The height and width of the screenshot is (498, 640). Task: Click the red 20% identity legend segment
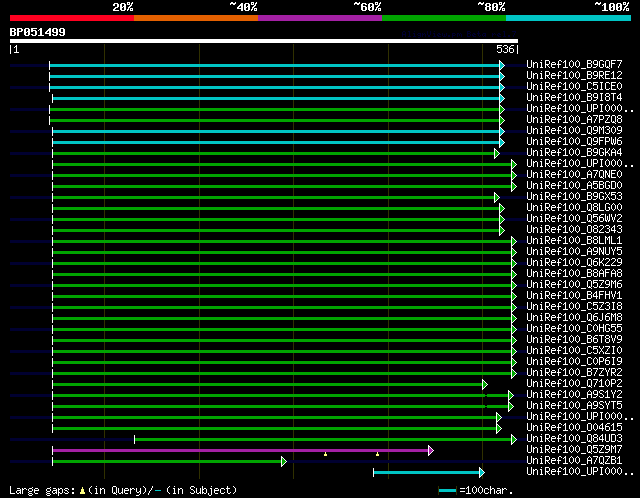pyautogui.click(x=71, y=17)
